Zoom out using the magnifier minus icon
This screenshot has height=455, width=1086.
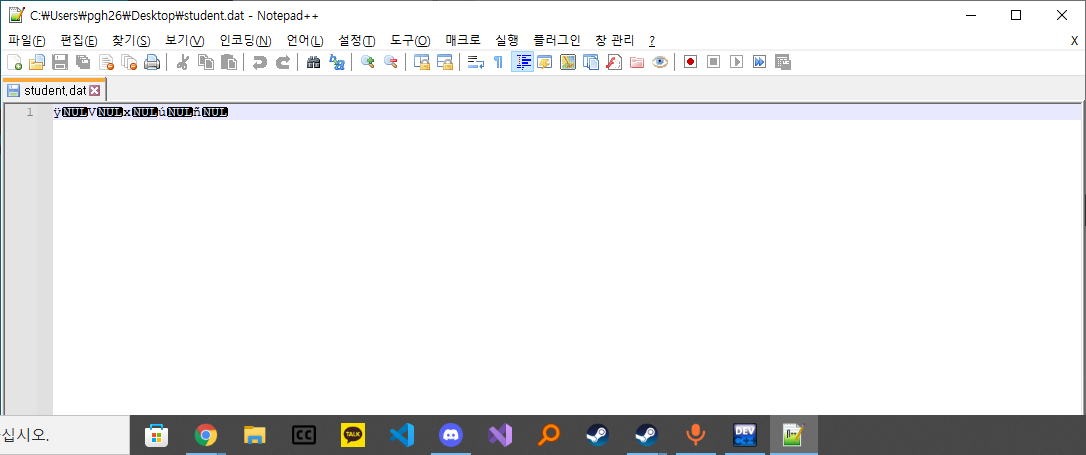point(391,62)
